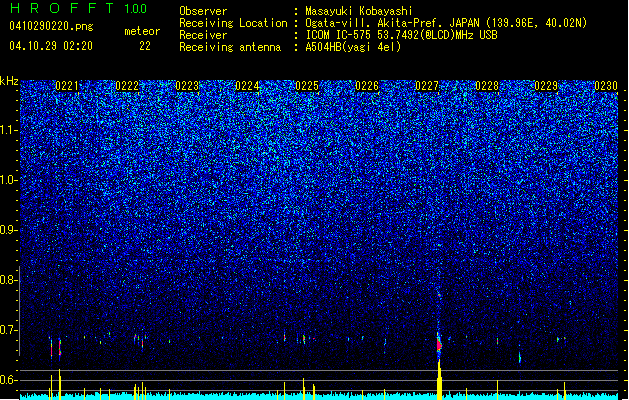
Task: Click the Observer name Masayuki Kobayashi
Action: click(359, 11)
